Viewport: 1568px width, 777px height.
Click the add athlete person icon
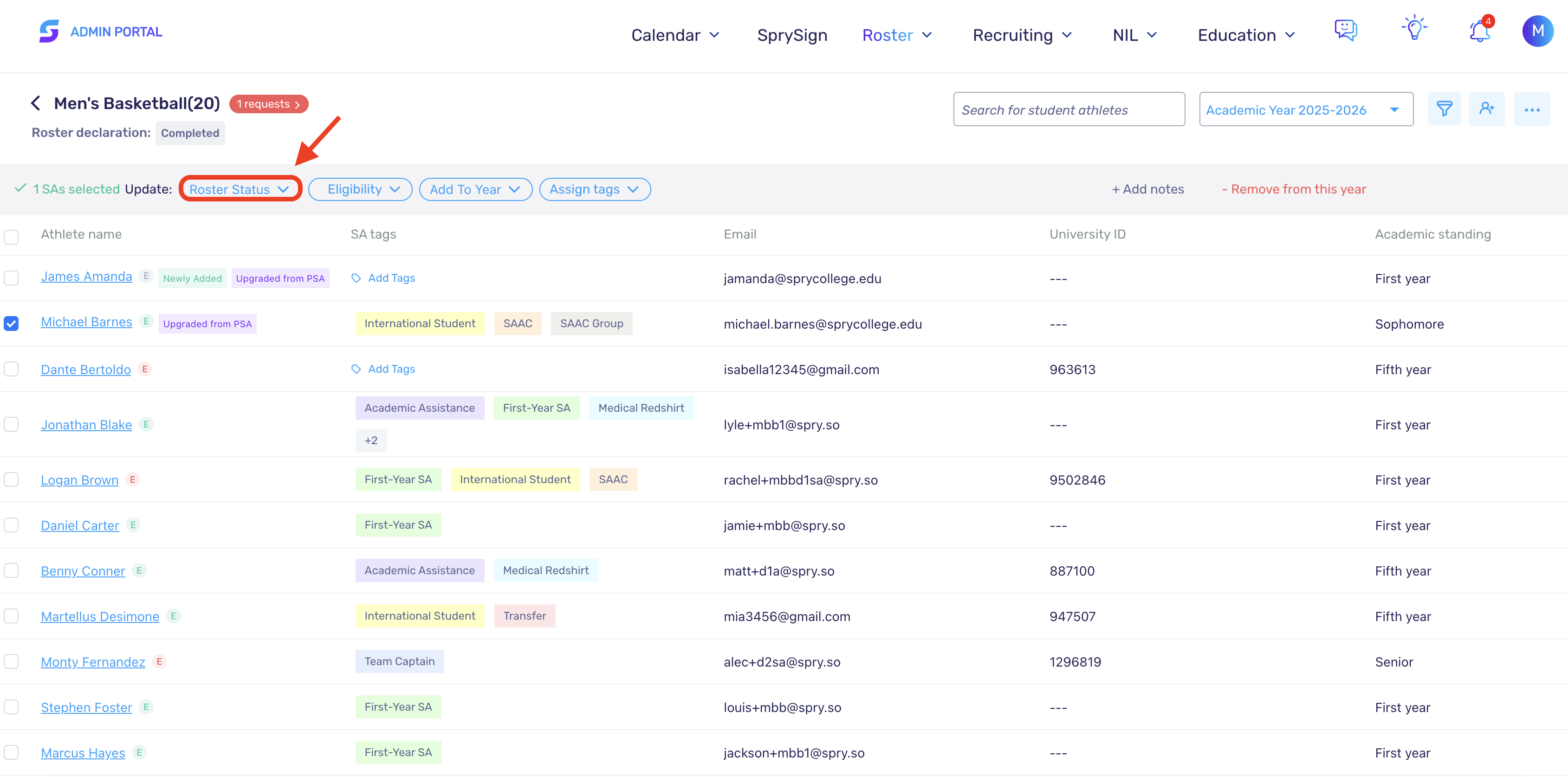click(x=1486, y=110)
